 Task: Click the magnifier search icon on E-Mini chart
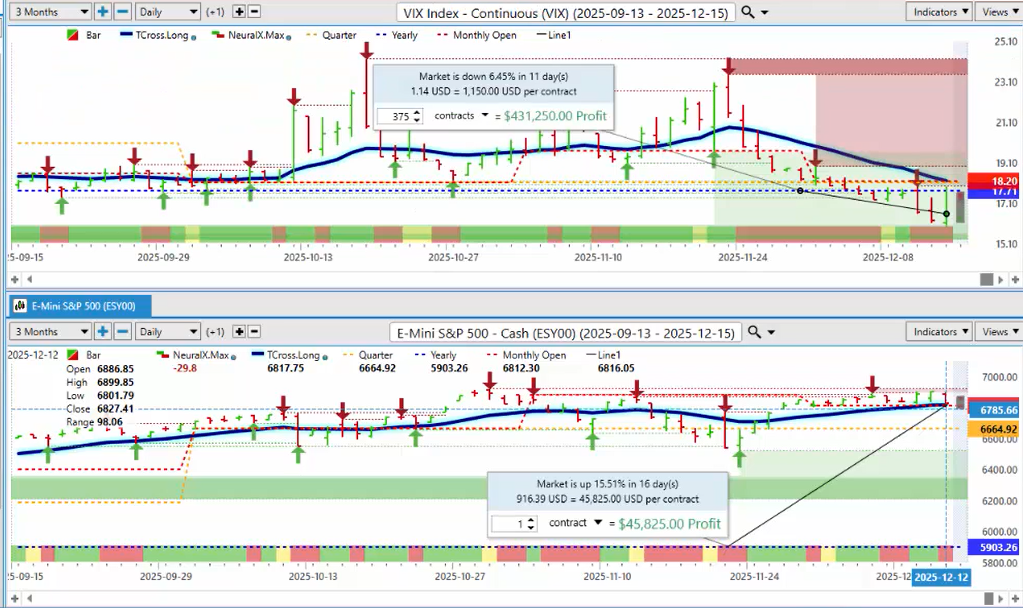coord(754,331)
